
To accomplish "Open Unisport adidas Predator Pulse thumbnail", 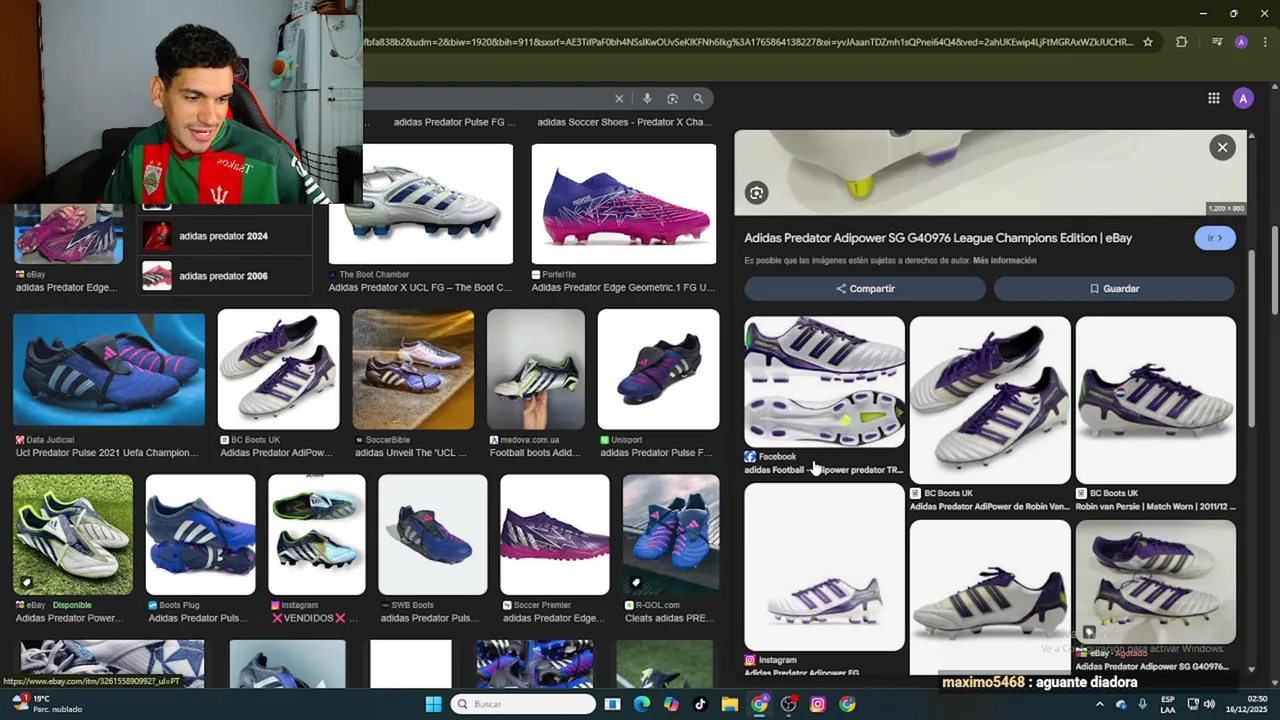I will (658, 369).
